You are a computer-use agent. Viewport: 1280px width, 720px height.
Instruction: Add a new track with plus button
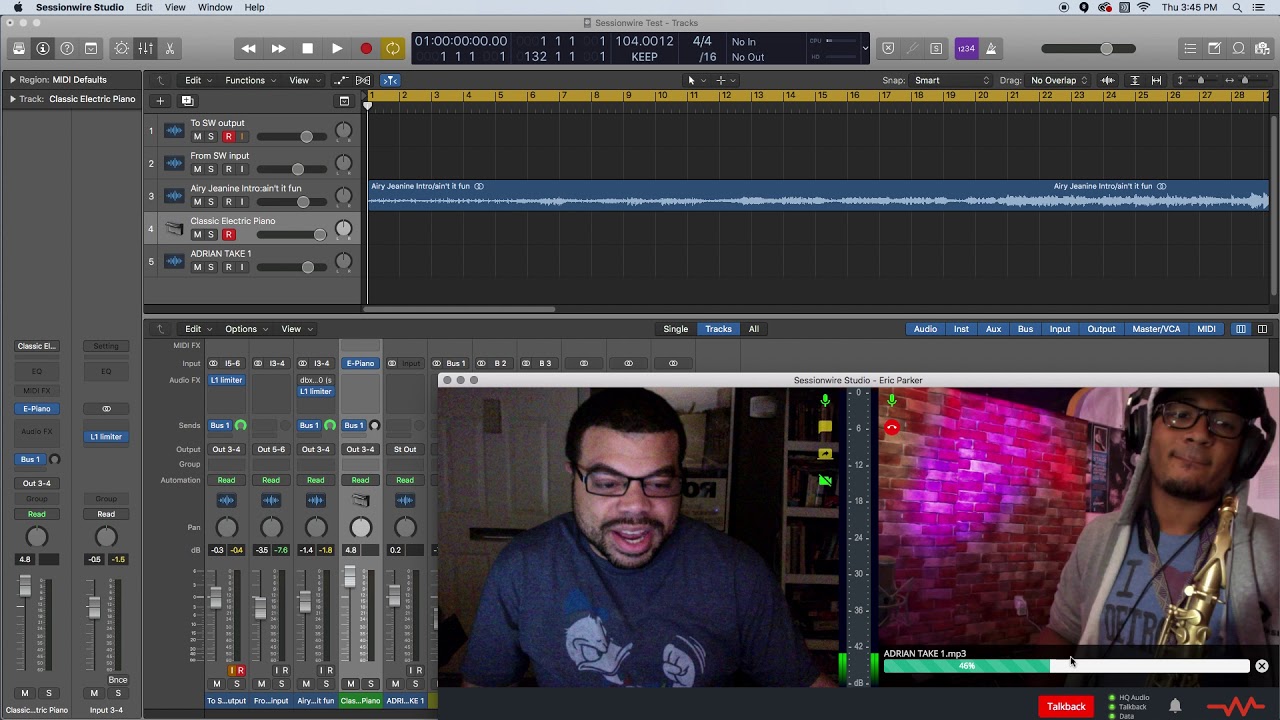coord(160,100)
